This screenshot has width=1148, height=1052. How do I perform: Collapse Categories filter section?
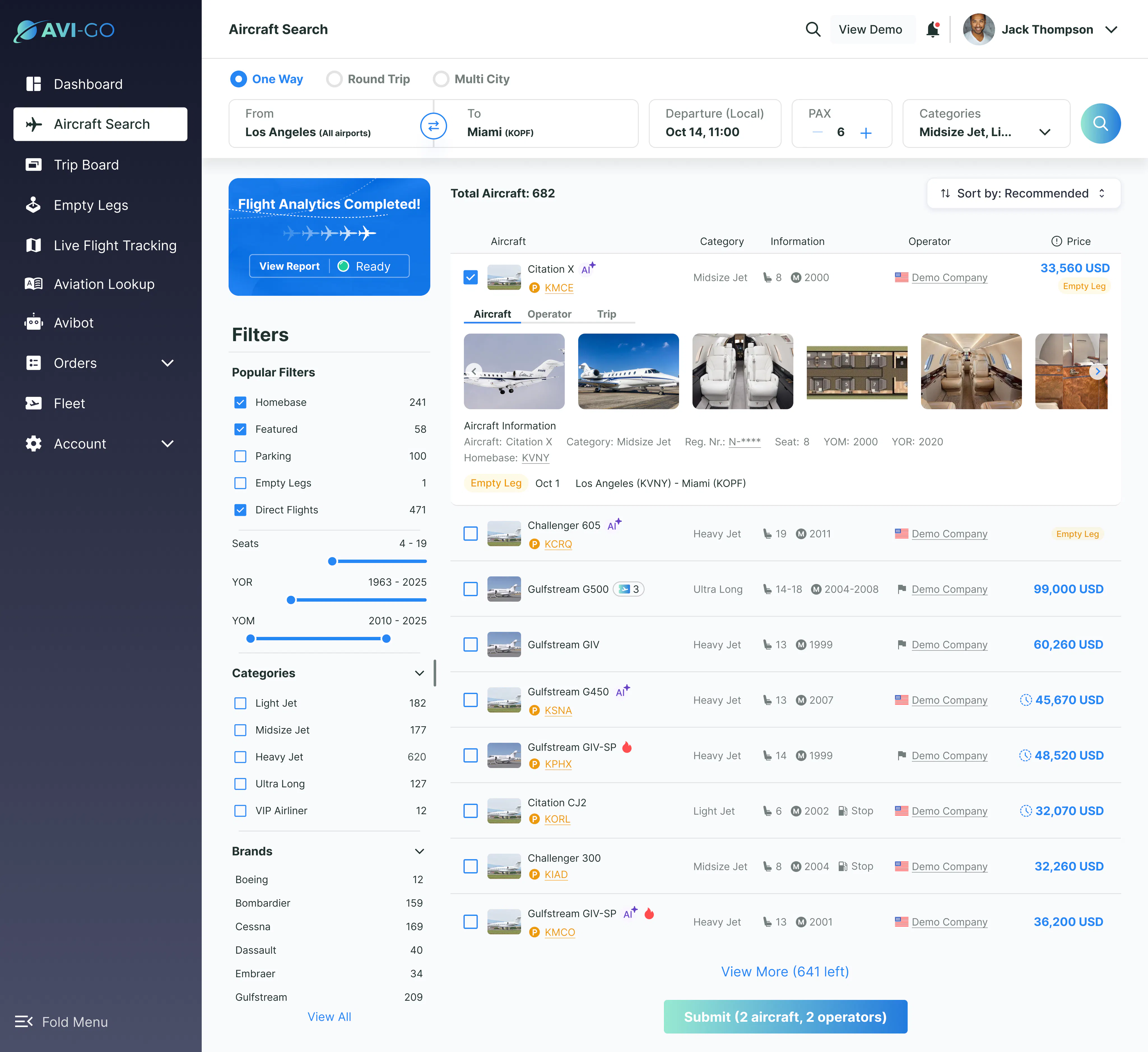(x=419, y=673)
